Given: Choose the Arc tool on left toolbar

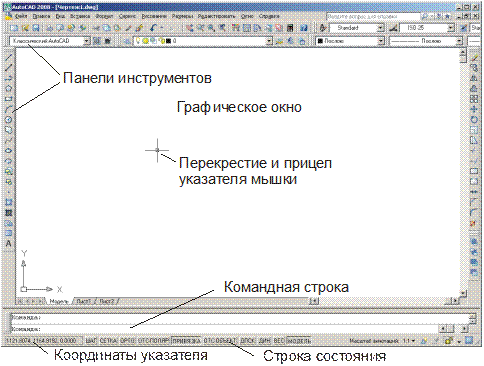Looking at the screenshot, I should 9,109.
